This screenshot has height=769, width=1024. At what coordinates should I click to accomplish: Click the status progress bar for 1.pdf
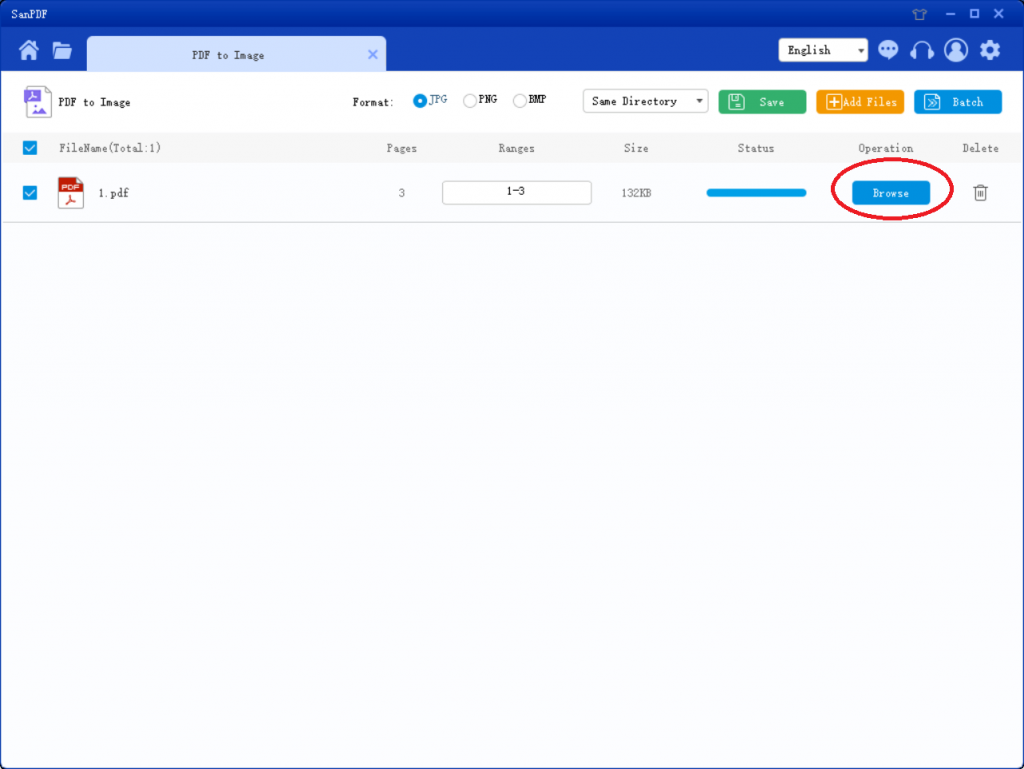pos(756,193)
